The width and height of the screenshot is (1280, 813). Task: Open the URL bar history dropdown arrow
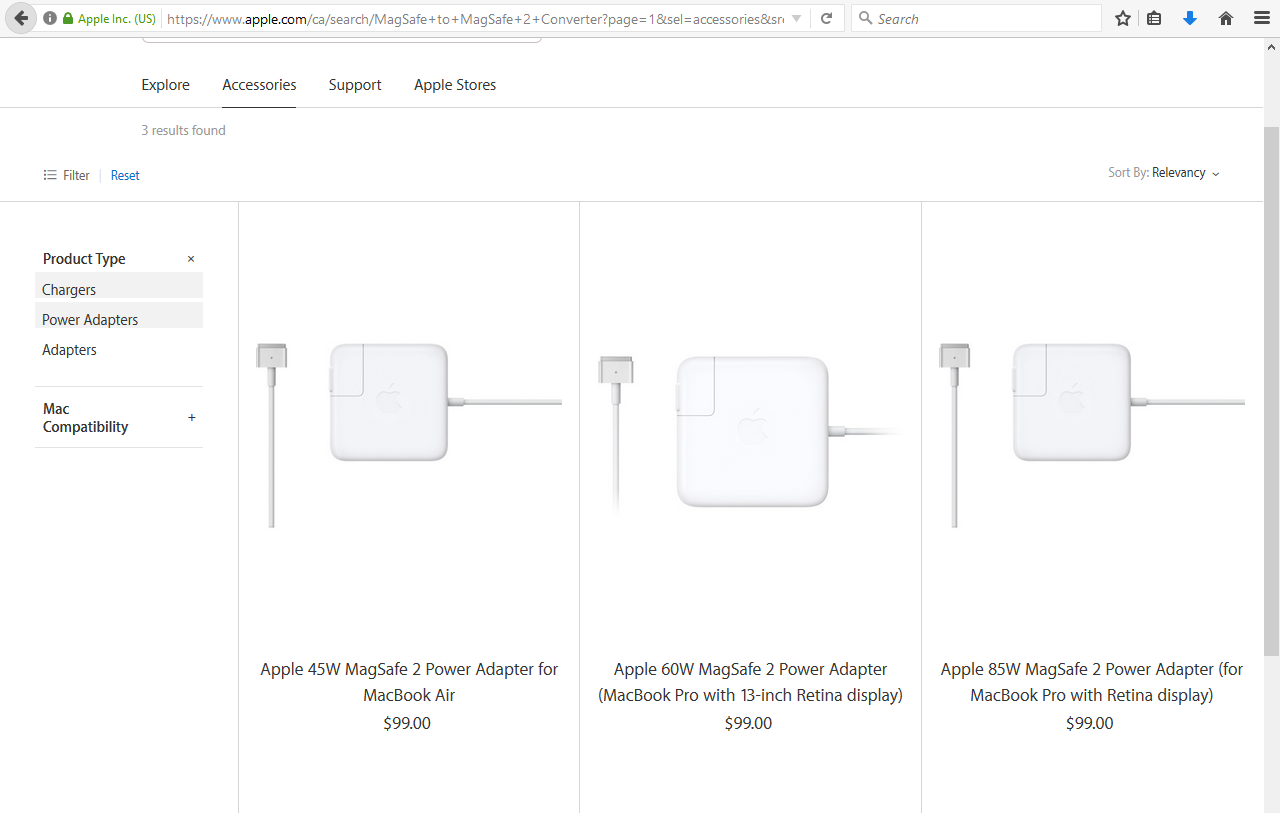(x=796, y=19)
